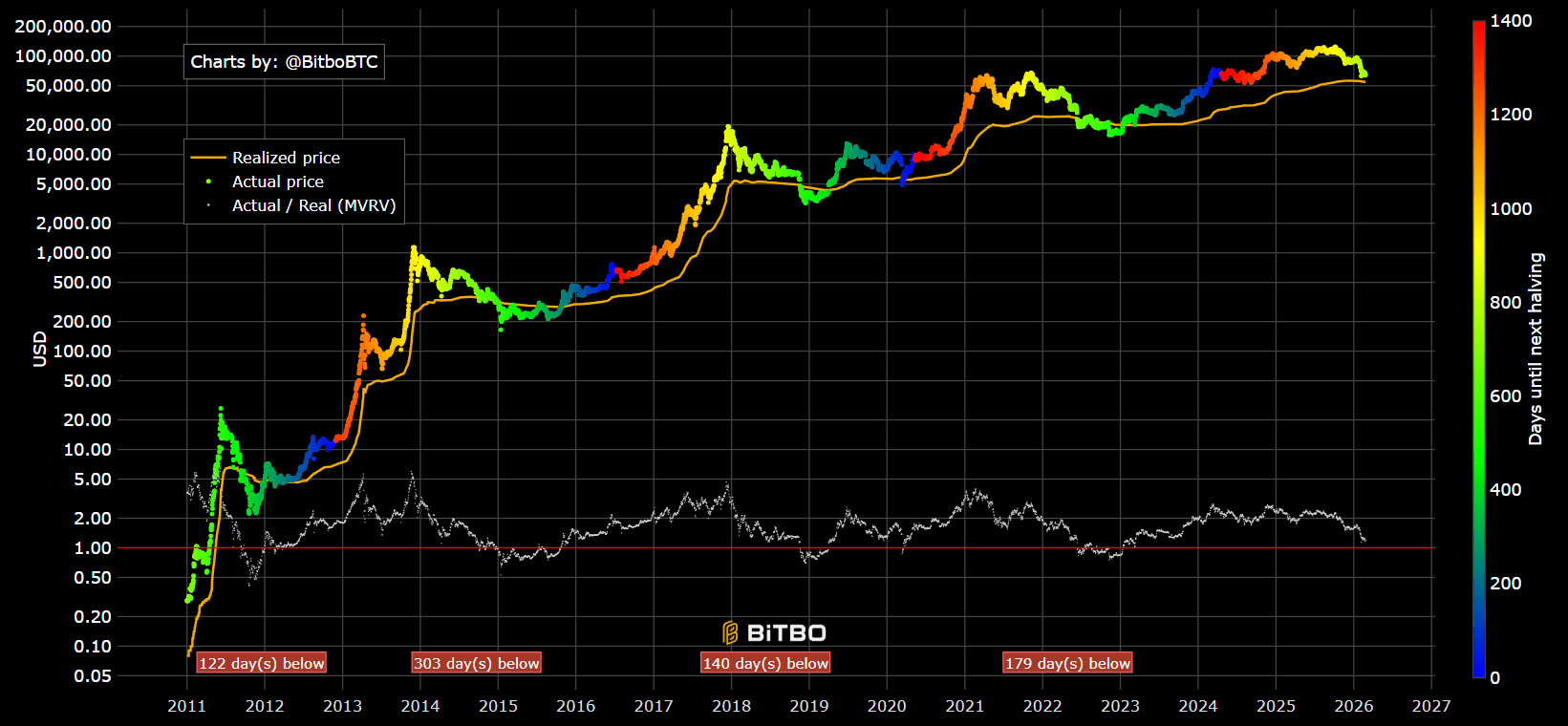The height and width of the screenshot is (726, 1568).
Task: Click the 2020 label on the x-axis
Action: click(886, 706)
